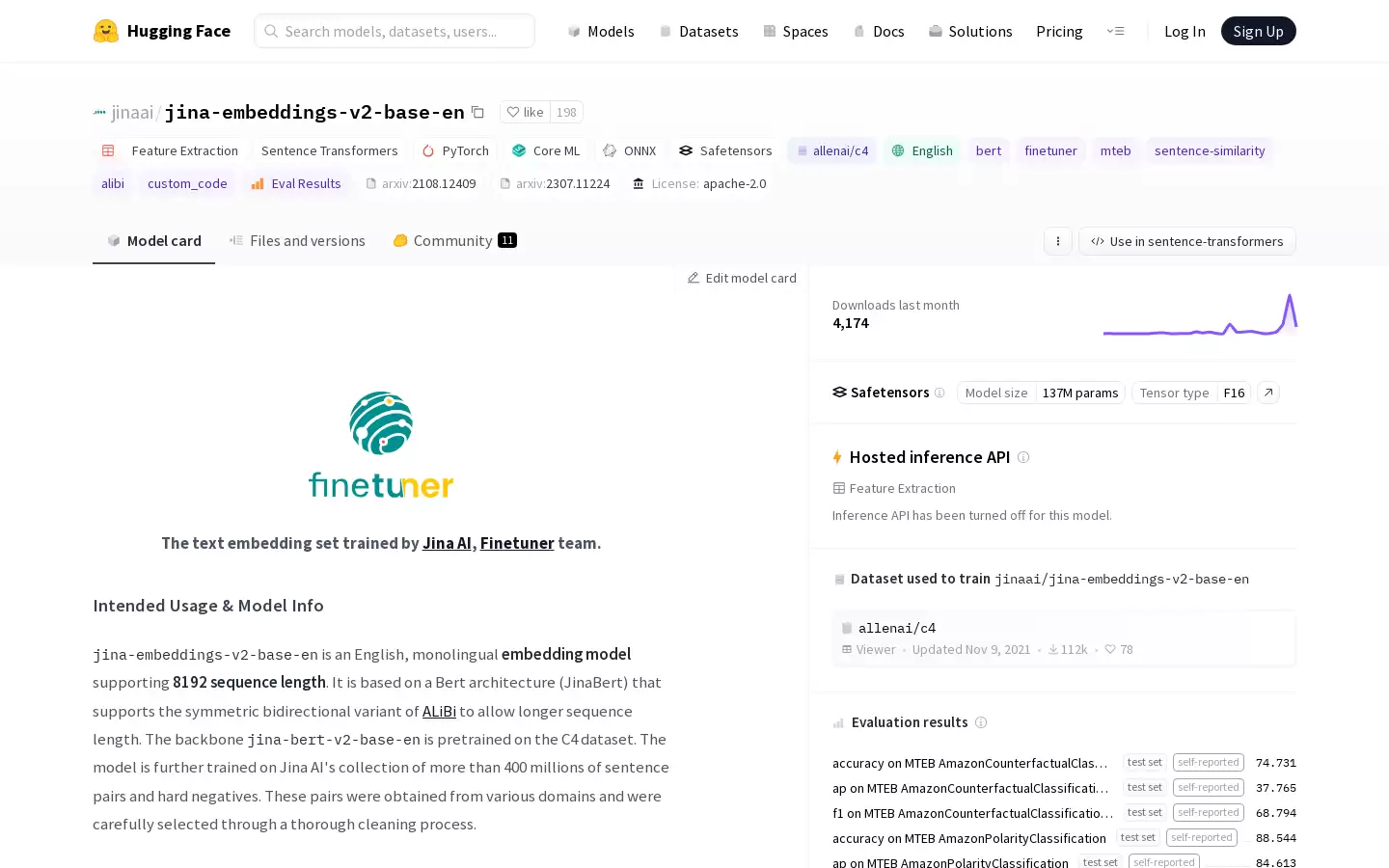Open the Models nav item
The width and height of the screenshot is (1389, 868).
click(601, 31)
